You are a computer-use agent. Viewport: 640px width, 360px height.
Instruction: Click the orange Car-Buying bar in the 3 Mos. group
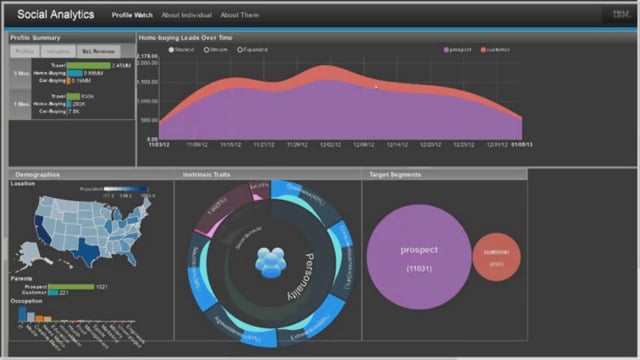(69, 81)
